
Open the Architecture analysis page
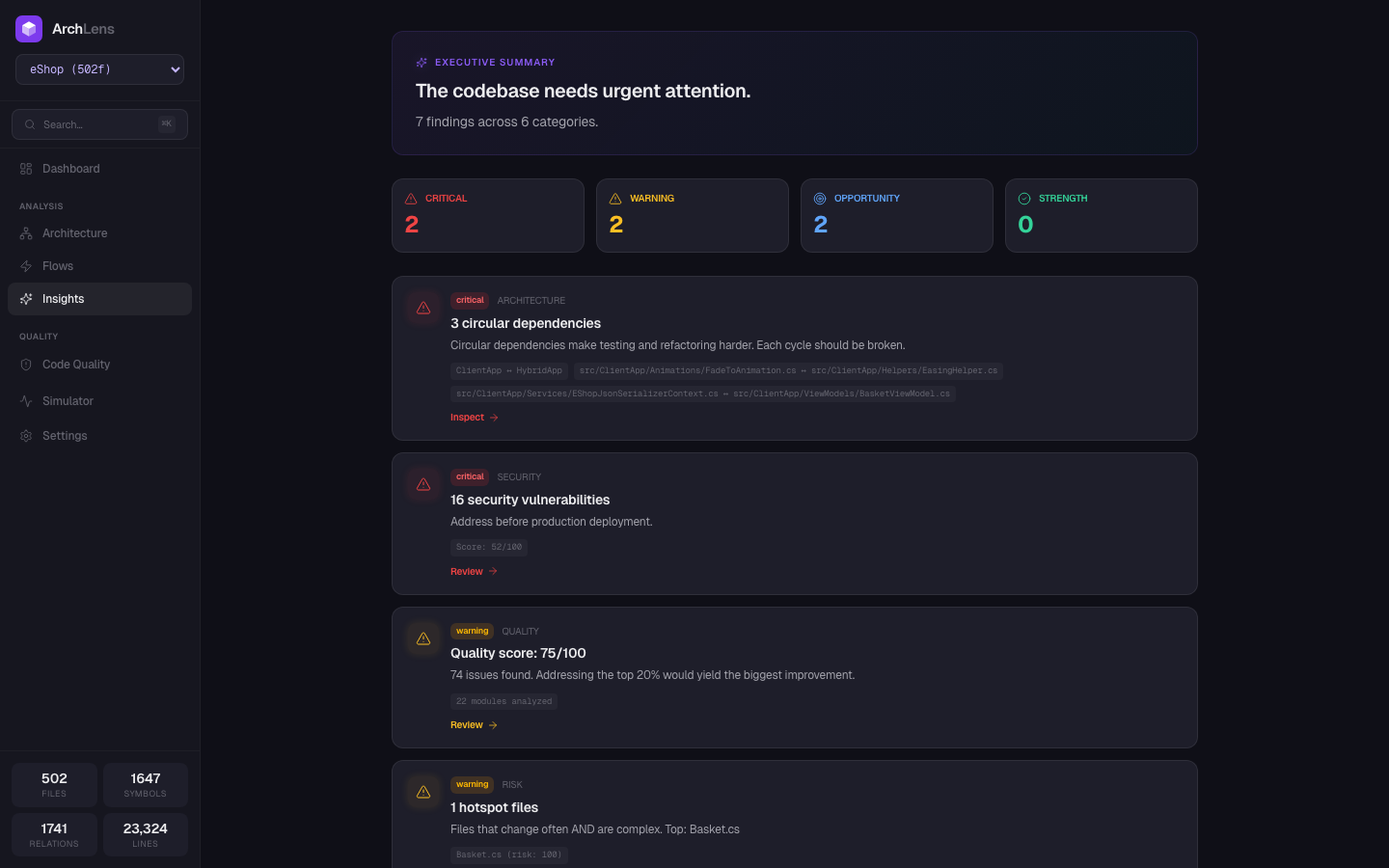pyautogui.click(x=74, y=233)
